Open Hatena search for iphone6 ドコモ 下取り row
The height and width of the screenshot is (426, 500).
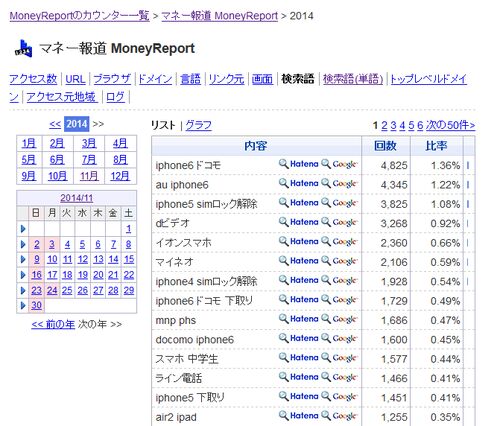point(299,300)
